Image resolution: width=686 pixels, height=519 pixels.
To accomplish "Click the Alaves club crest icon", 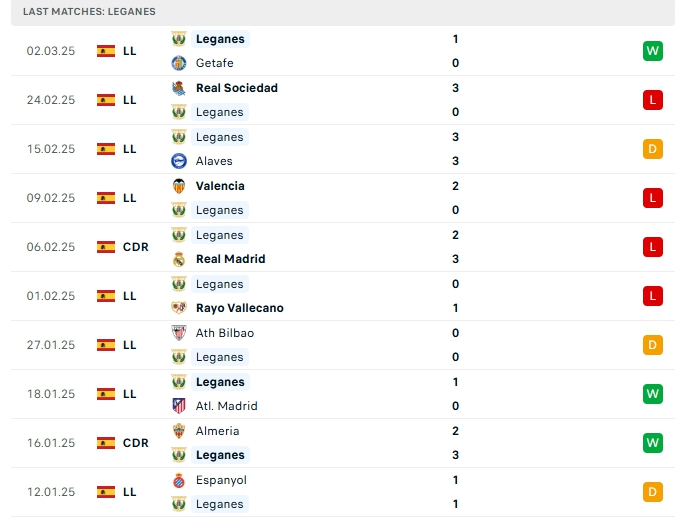I will click(178, 161).
